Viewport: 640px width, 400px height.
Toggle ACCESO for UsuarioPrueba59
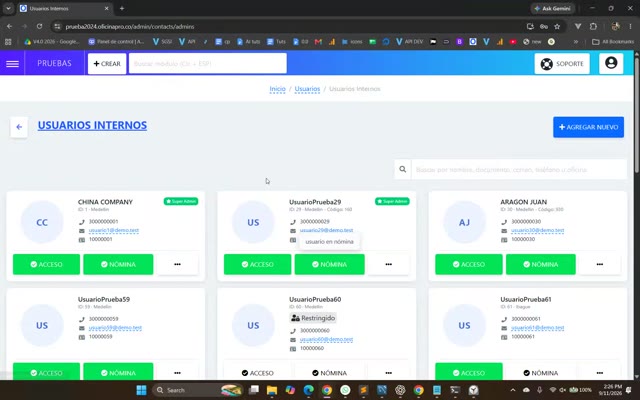47,372
